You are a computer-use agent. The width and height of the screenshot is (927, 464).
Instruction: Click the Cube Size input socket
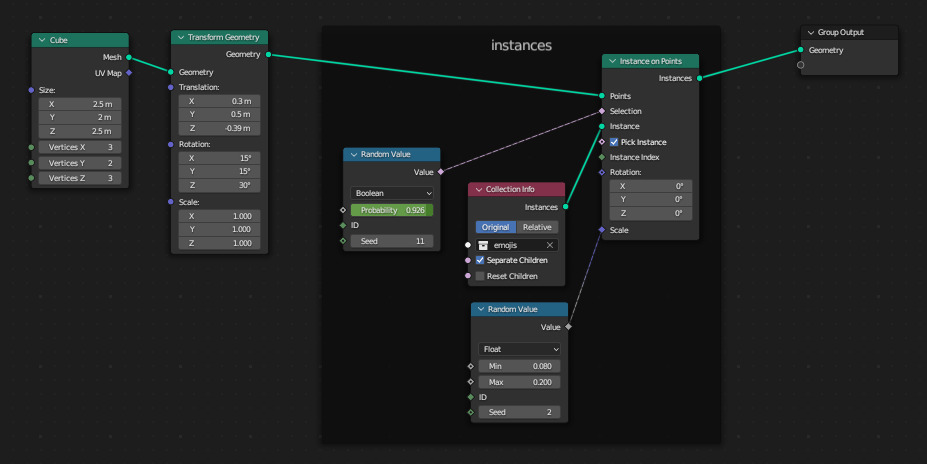point(31,90)
